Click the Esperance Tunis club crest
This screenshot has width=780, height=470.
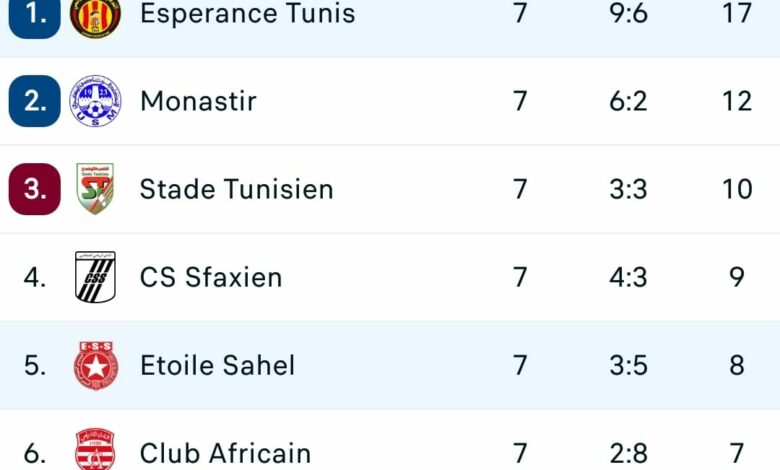(x=95, y=16)
